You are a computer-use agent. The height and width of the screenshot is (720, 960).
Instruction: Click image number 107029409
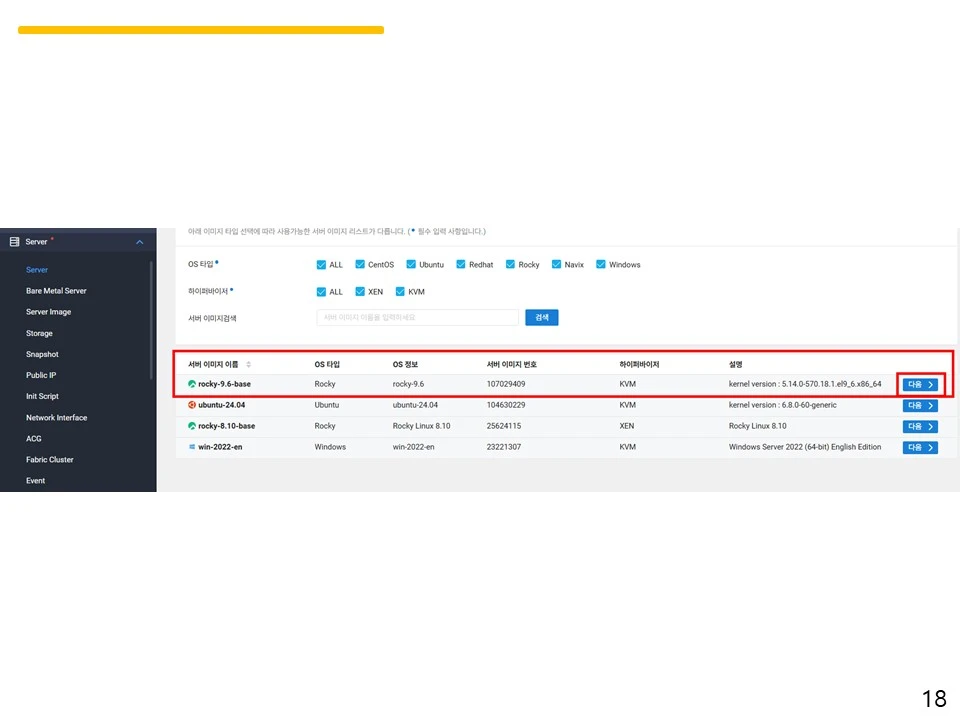[506, 384]
